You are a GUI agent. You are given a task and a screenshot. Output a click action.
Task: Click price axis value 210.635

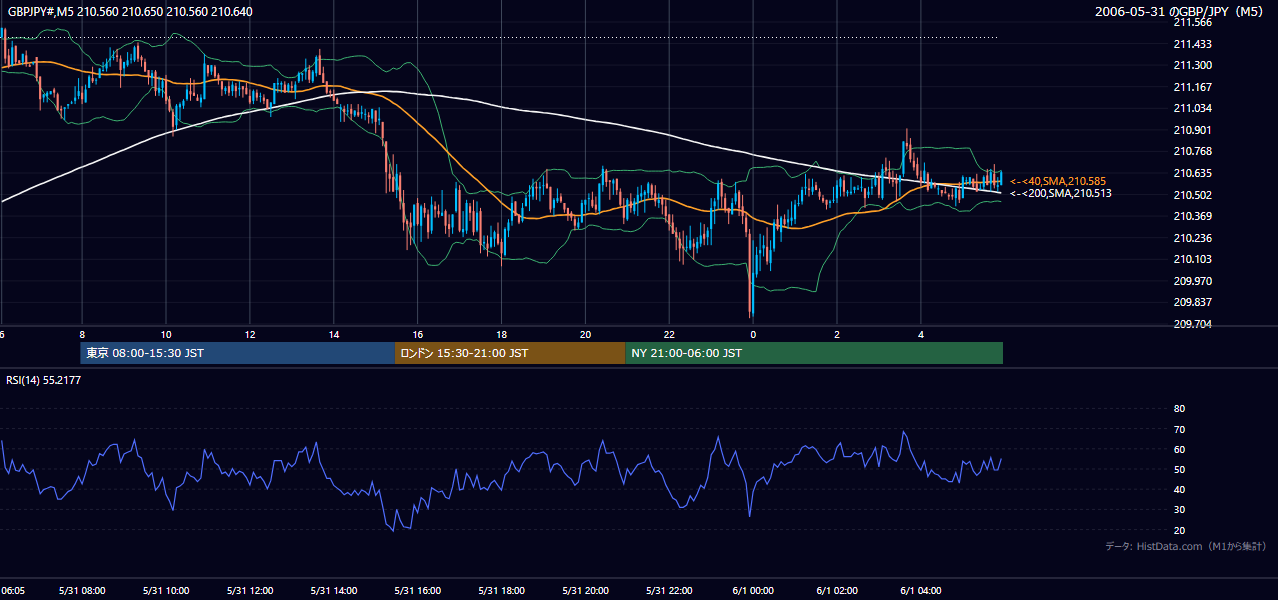pos(1191,173)
